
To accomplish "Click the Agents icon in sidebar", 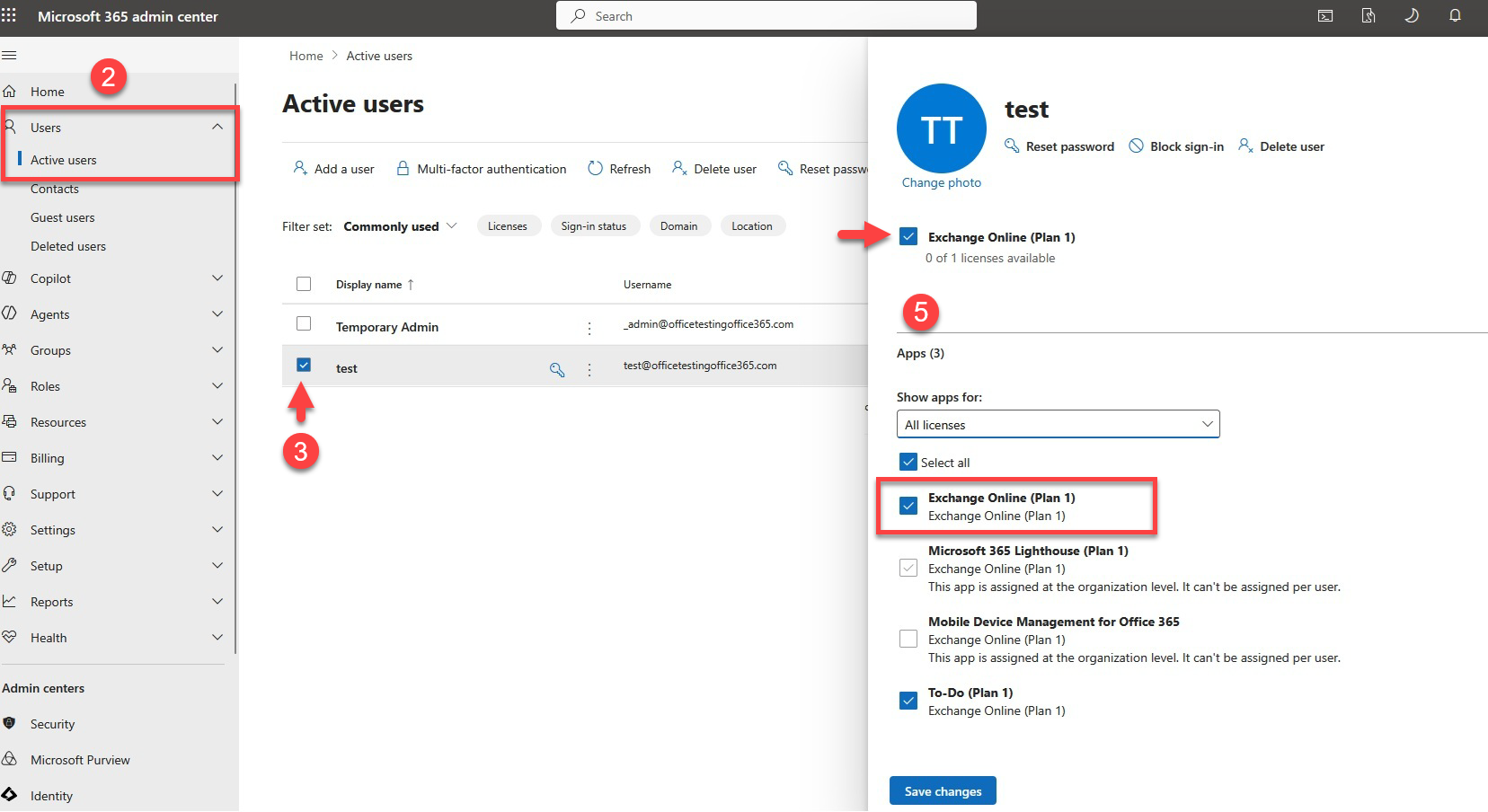I will pos(9,313).
